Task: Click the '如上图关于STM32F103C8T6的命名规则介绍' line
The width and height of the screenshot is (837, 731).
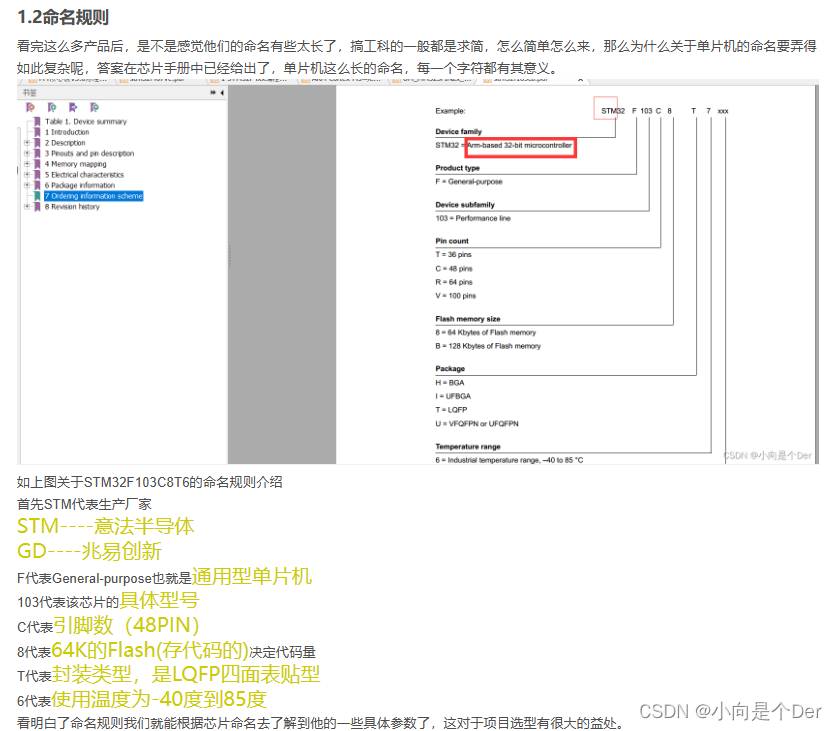Action: pyautogui.click(x=149, y=482)
